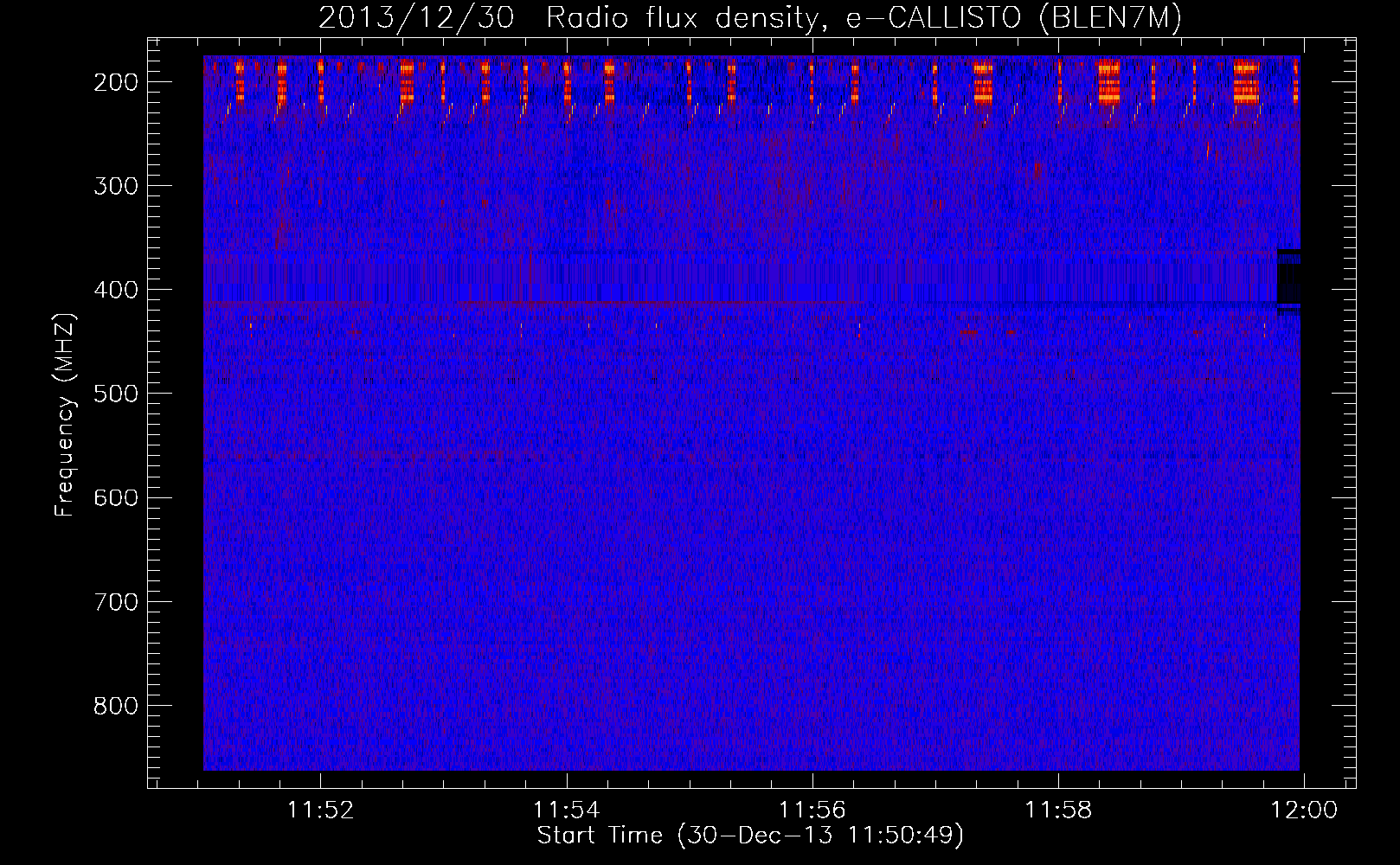Viewport: 1400px width, 865px height.
Task: Click the 11:56 time tick label
Action: pyautogui.click(x=812, y=811)
